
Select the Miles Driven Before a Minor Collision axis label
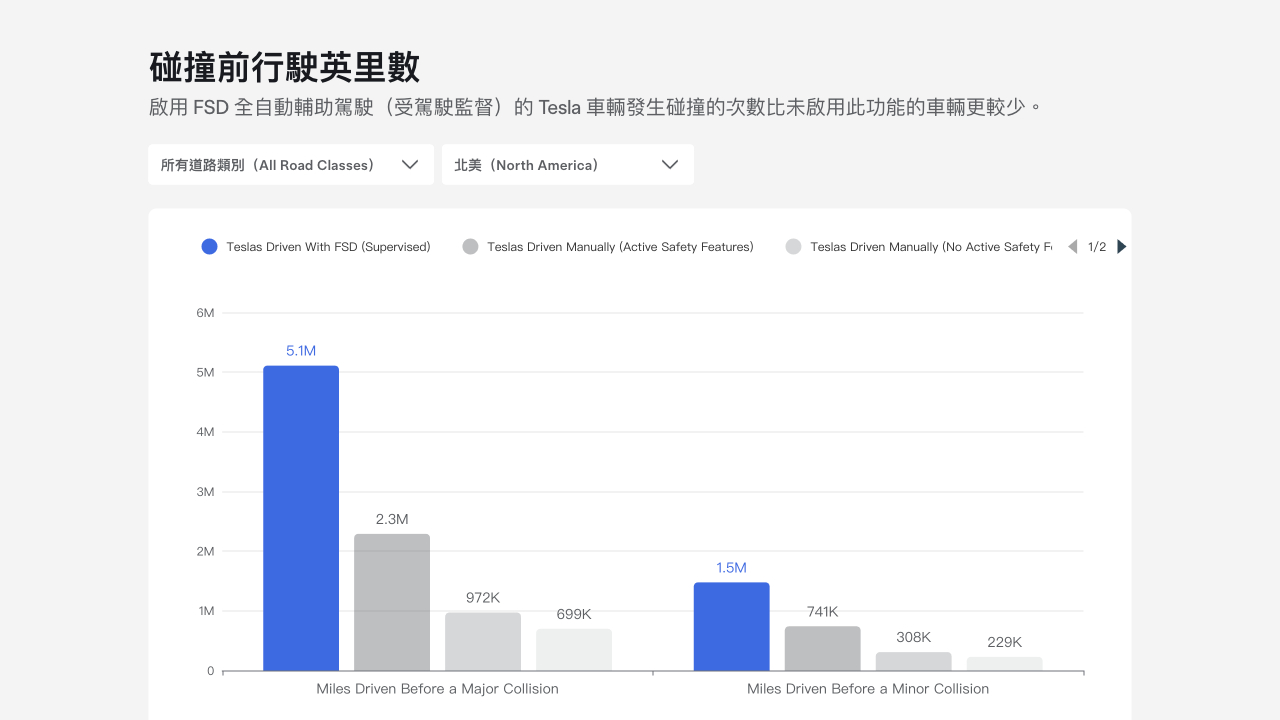pyautogui.click(x=868, y=689)
